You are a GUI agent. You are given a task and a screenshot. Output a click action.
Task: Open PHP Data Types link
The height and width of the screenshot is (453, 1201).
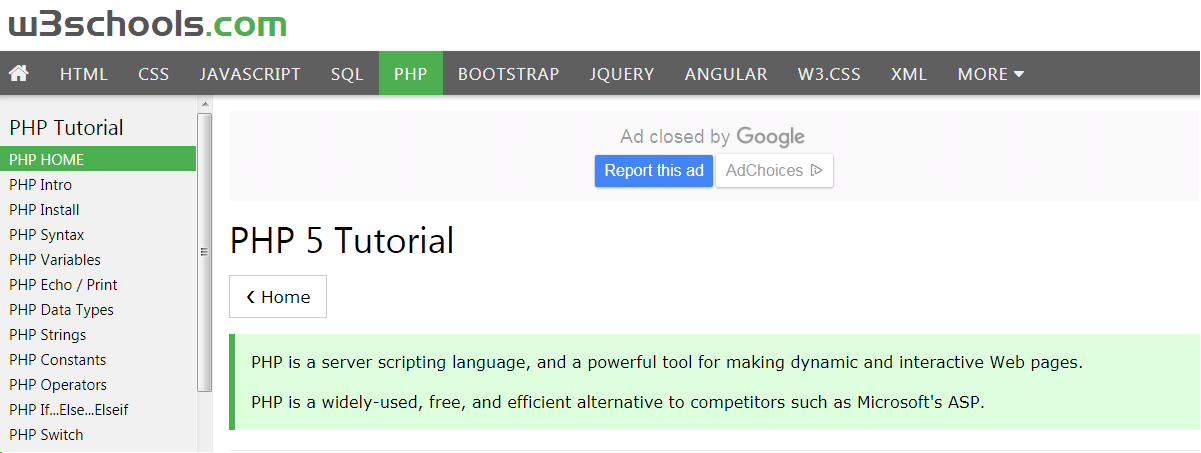(x=98, y=309)
